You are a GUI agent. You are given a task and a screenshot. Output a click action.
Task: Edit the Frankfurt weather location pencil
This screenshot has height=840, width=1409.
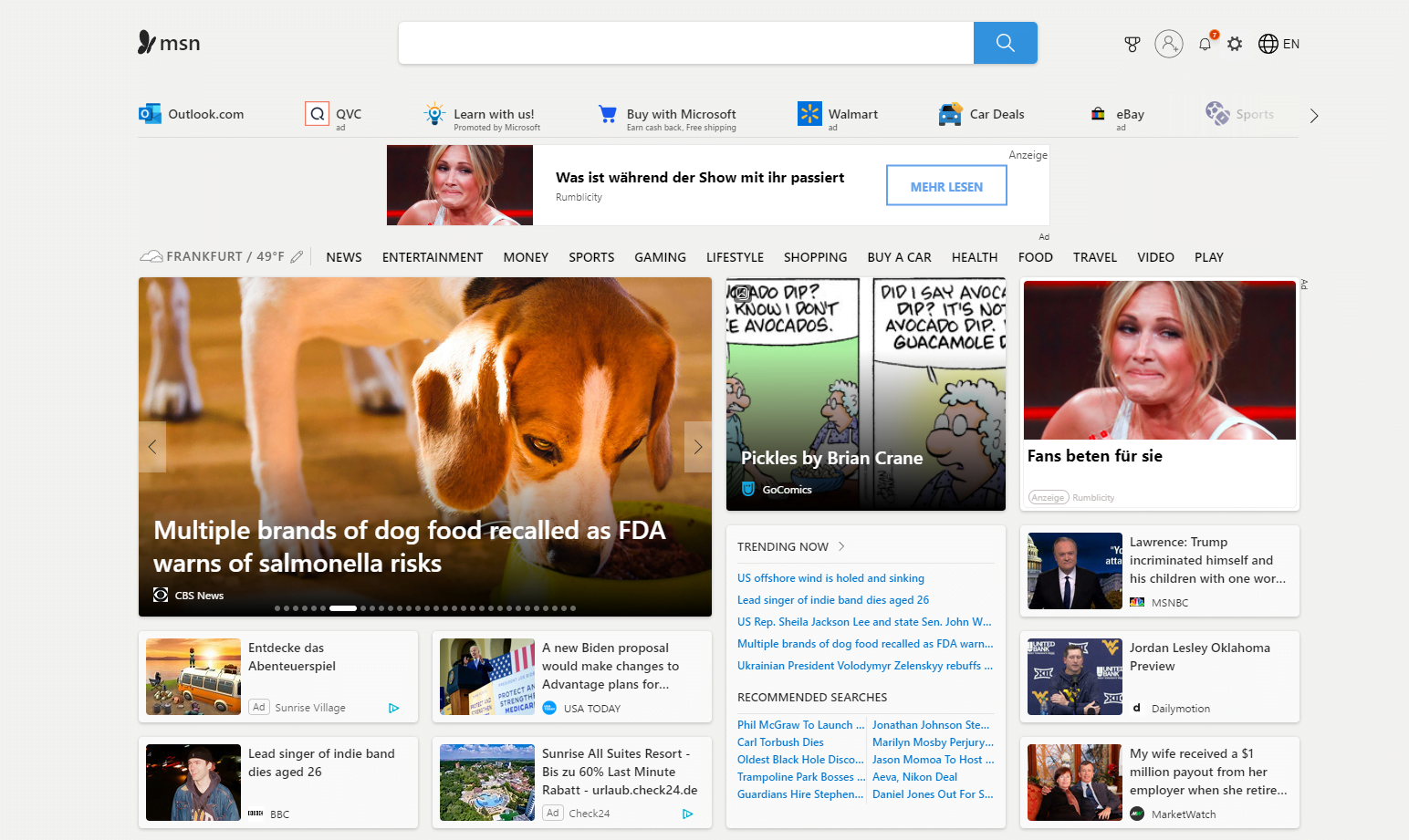(297, 257)
